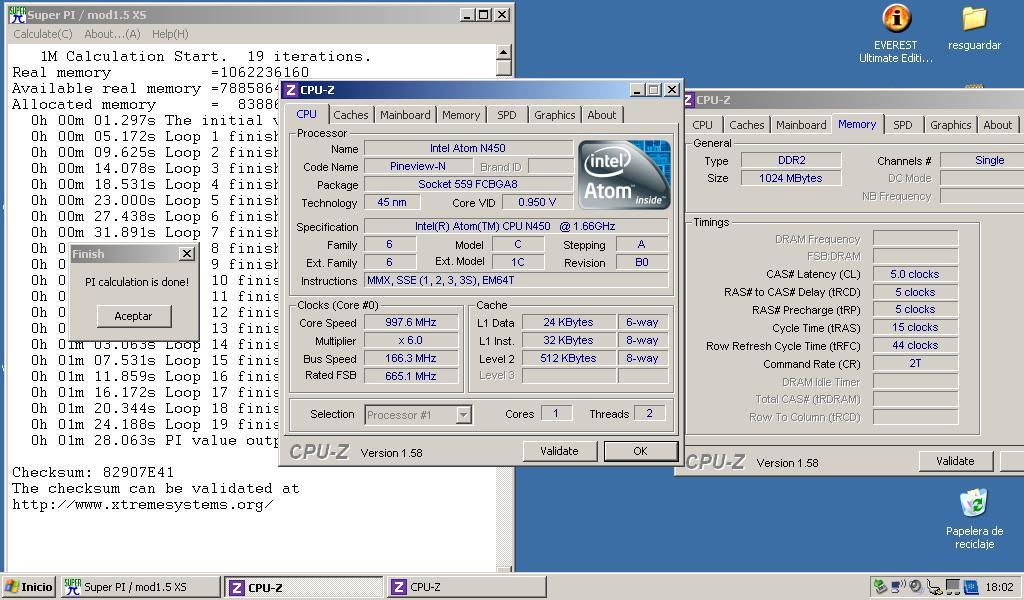Viewport: 1024px width, 600px height.
Task: Click the Command Rate value 2T
Action: [915, 364]
